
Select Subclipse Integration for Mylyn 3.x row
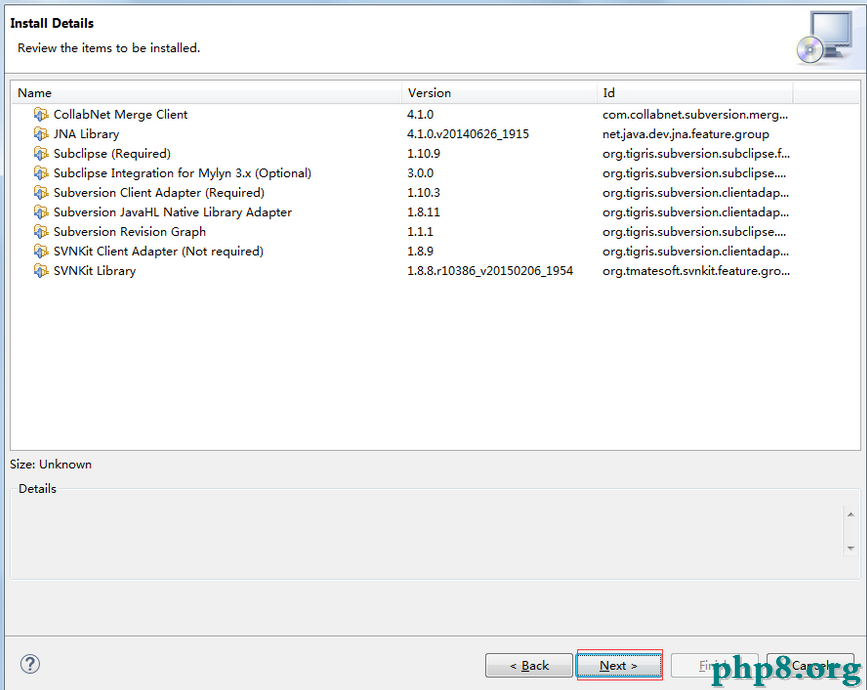pyautogui.click(x=435, y=173)
